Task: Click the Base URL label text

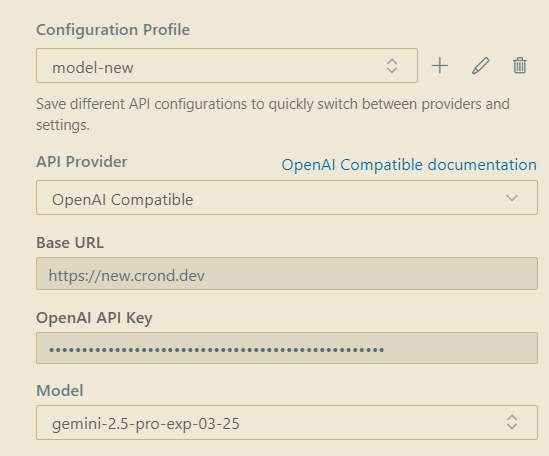Action: tap(70, 243)
